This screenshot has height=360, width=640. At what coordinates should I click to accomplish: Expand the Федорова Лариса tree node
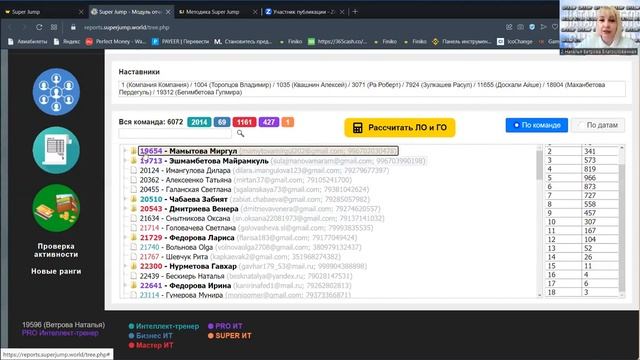[125, 238]
